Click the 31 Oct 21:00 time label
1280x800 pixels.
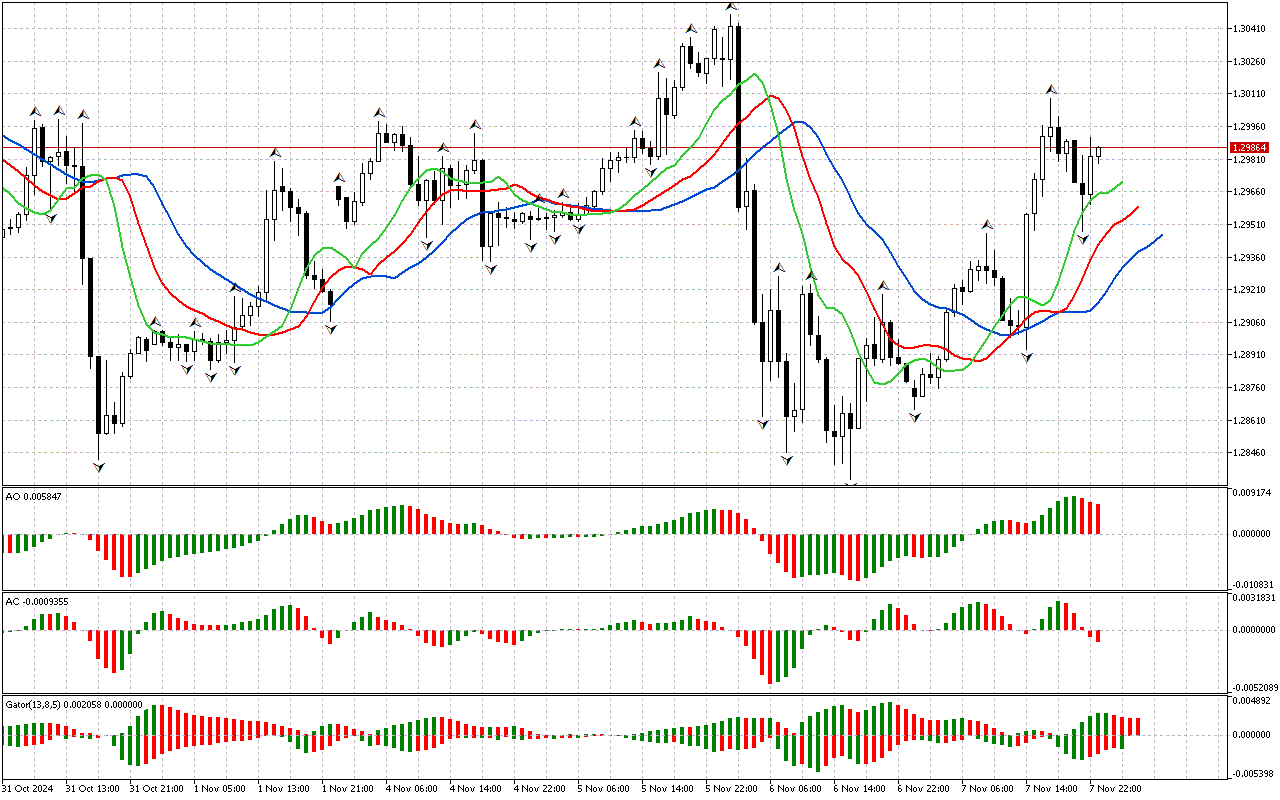pyautogui.click(x=157, y=789)
